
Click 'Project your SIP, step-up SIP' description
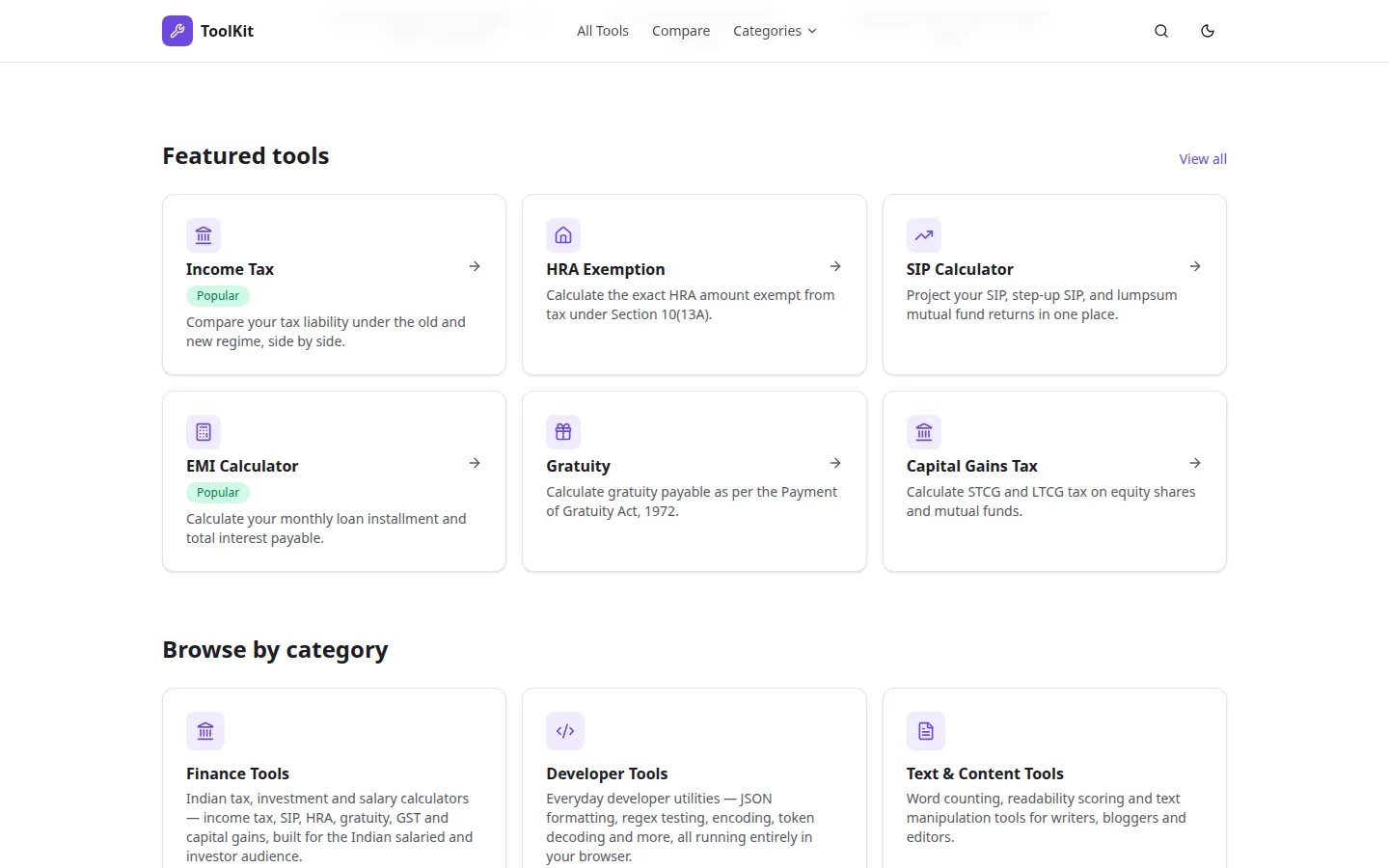1042,305
